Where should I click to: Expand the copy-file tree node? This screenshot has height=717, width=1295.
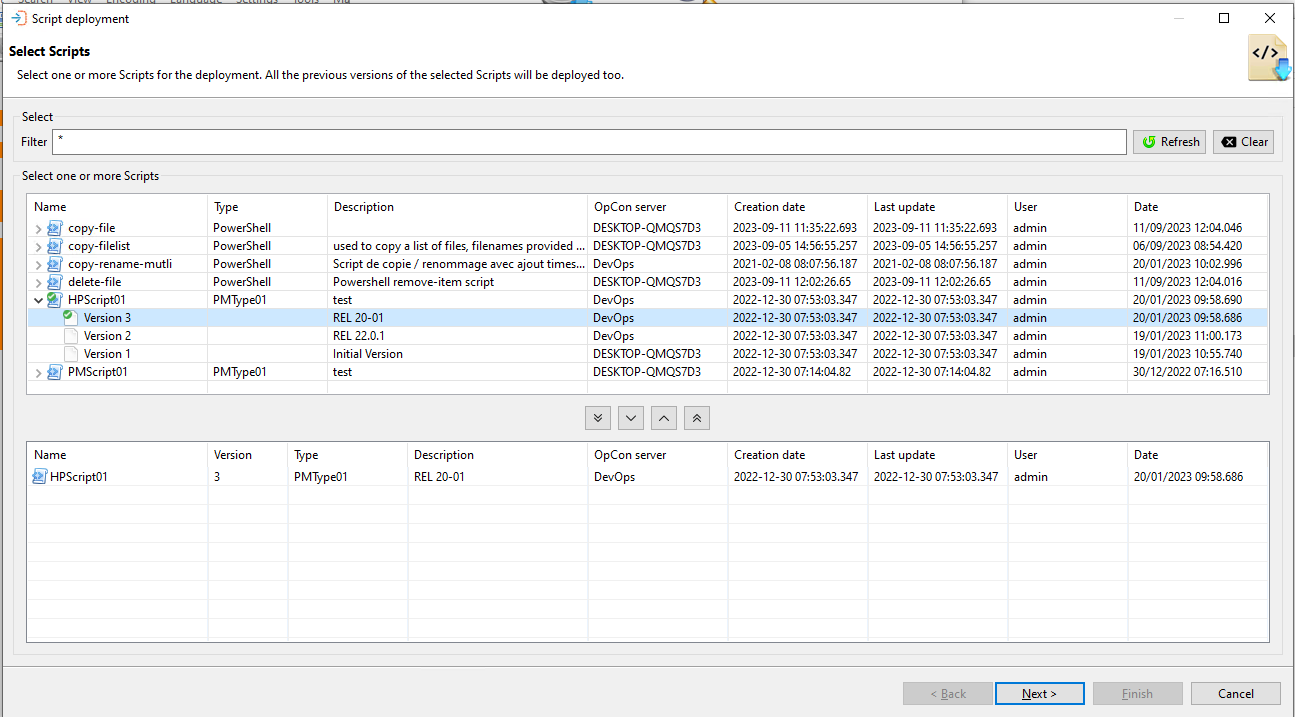coord(38,228)
